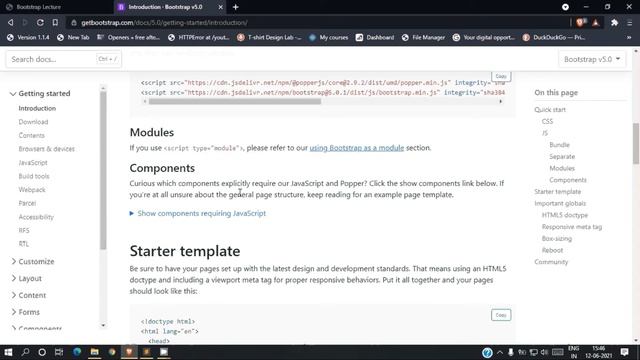
Task: Open Windows taskbar search
Action: [25, 352]
